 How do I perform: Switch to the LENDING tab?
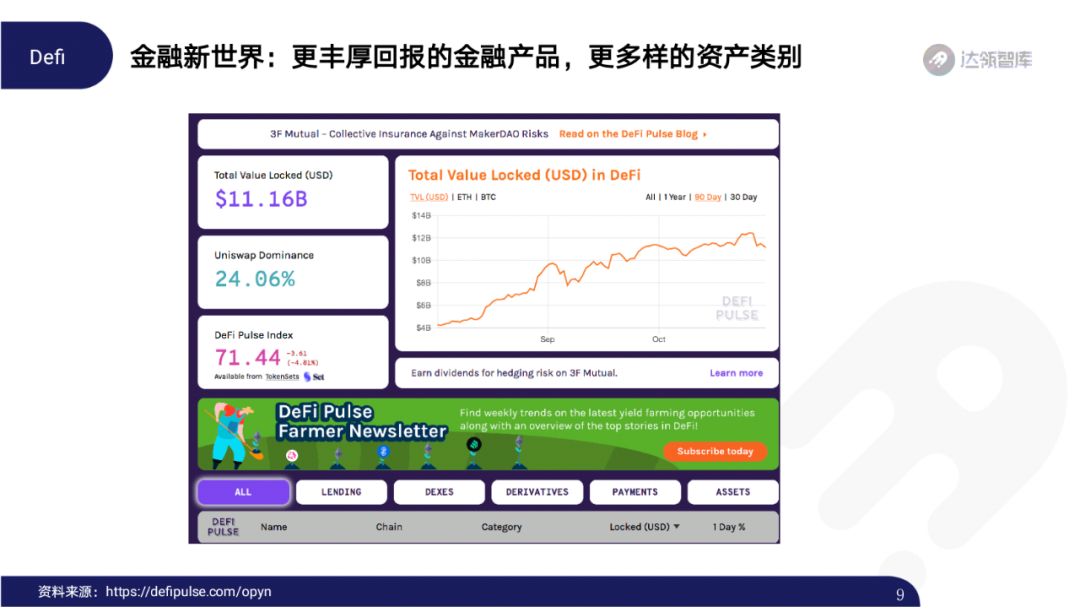click(341, 492)
